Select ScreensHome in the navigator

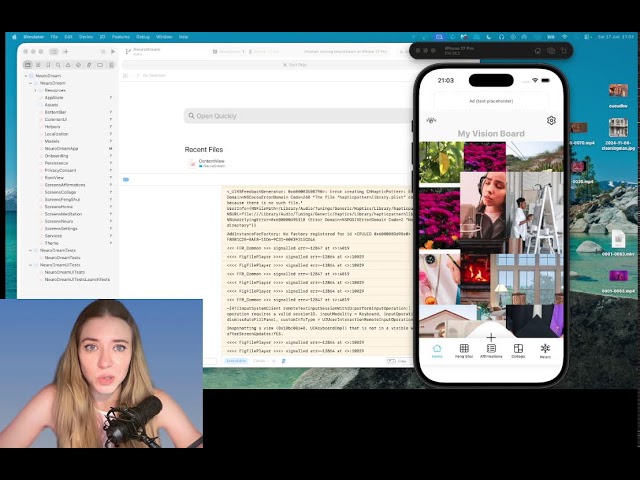[x=58, y=207]
